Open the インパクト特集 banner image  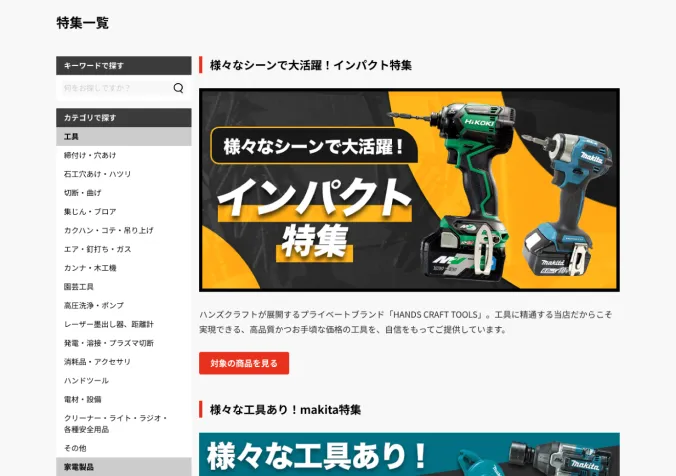(409, 190)
